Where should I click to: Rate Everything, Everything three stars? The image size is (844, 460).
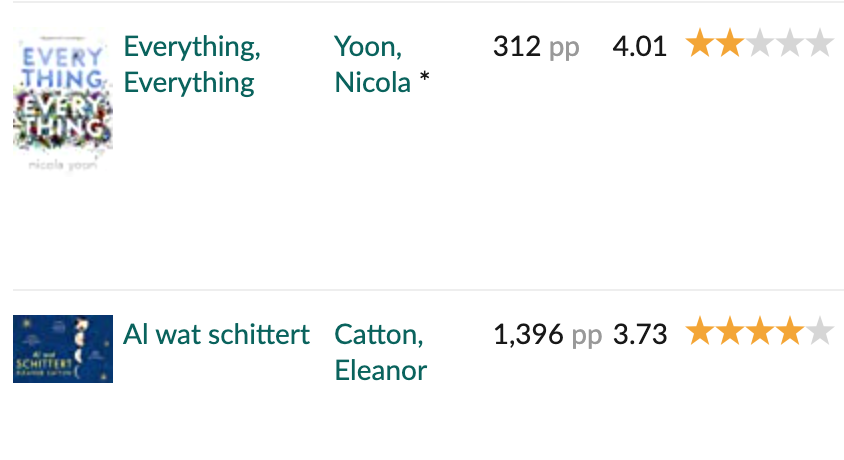click(x=760, y=45)
